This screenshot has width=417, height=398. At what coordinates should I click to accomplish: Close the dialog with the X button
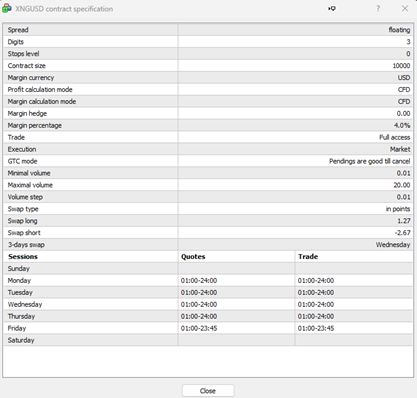405,9
